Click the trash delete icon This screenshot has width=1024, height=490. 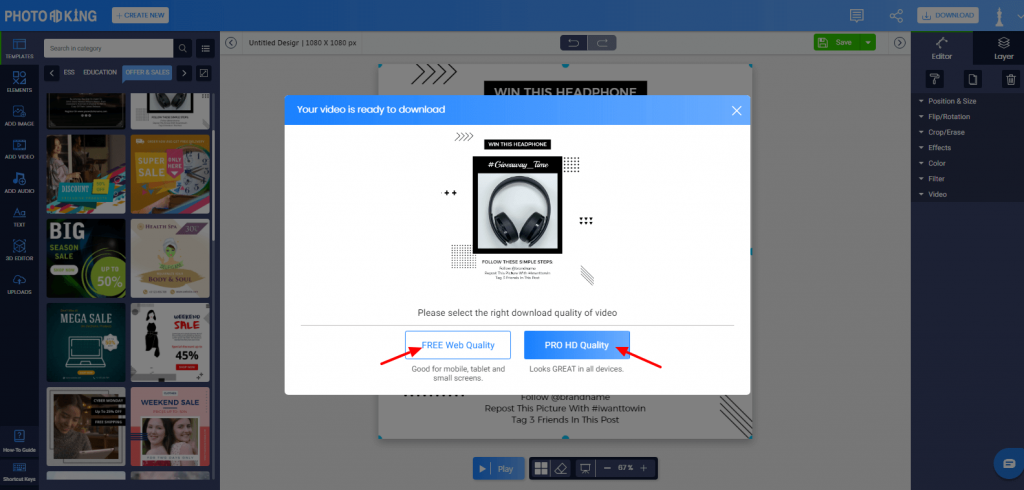click(1010, 80)
